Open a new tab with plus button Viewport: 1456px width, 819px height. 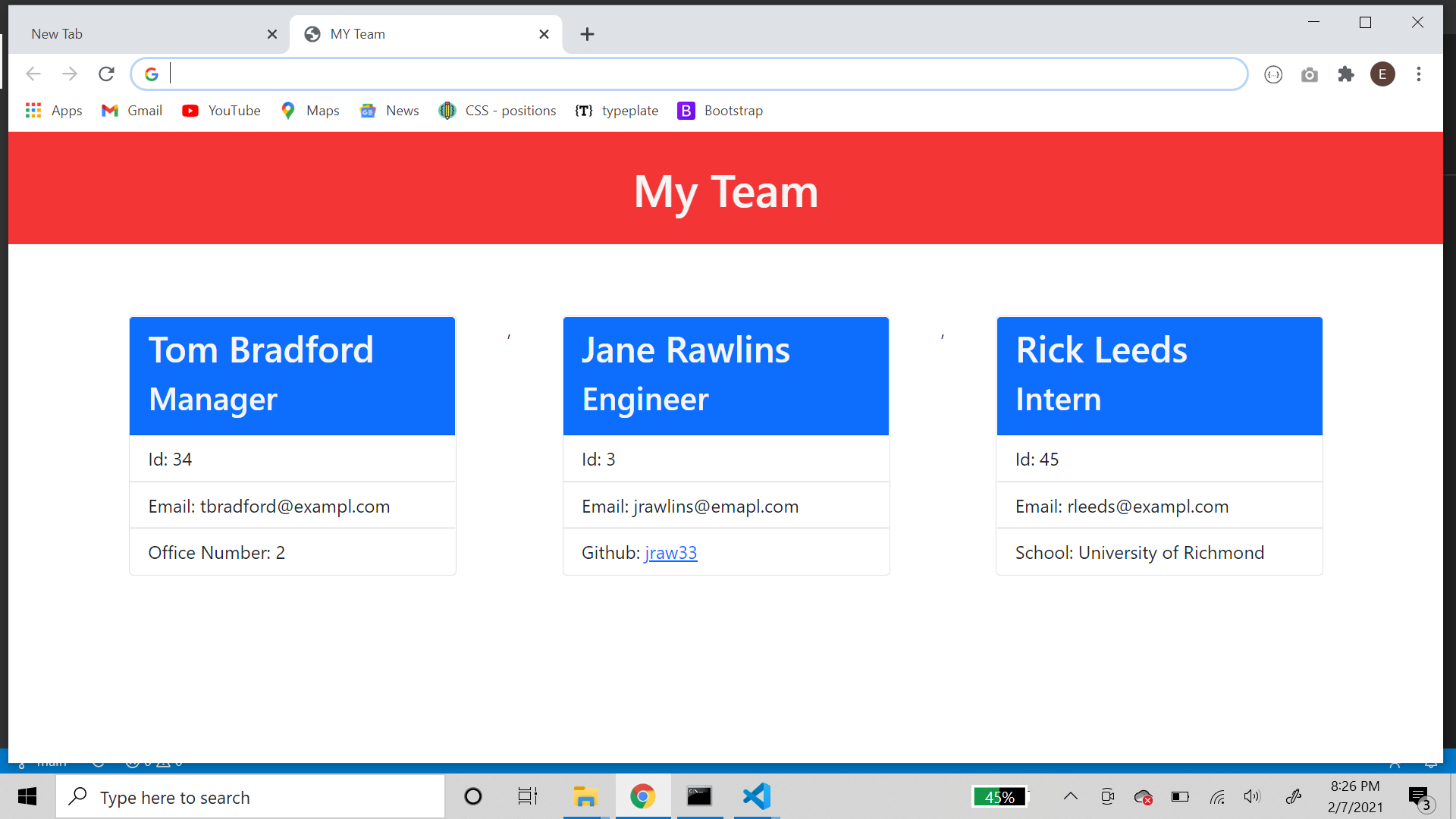pyautogui.click(x=587, y=34)
